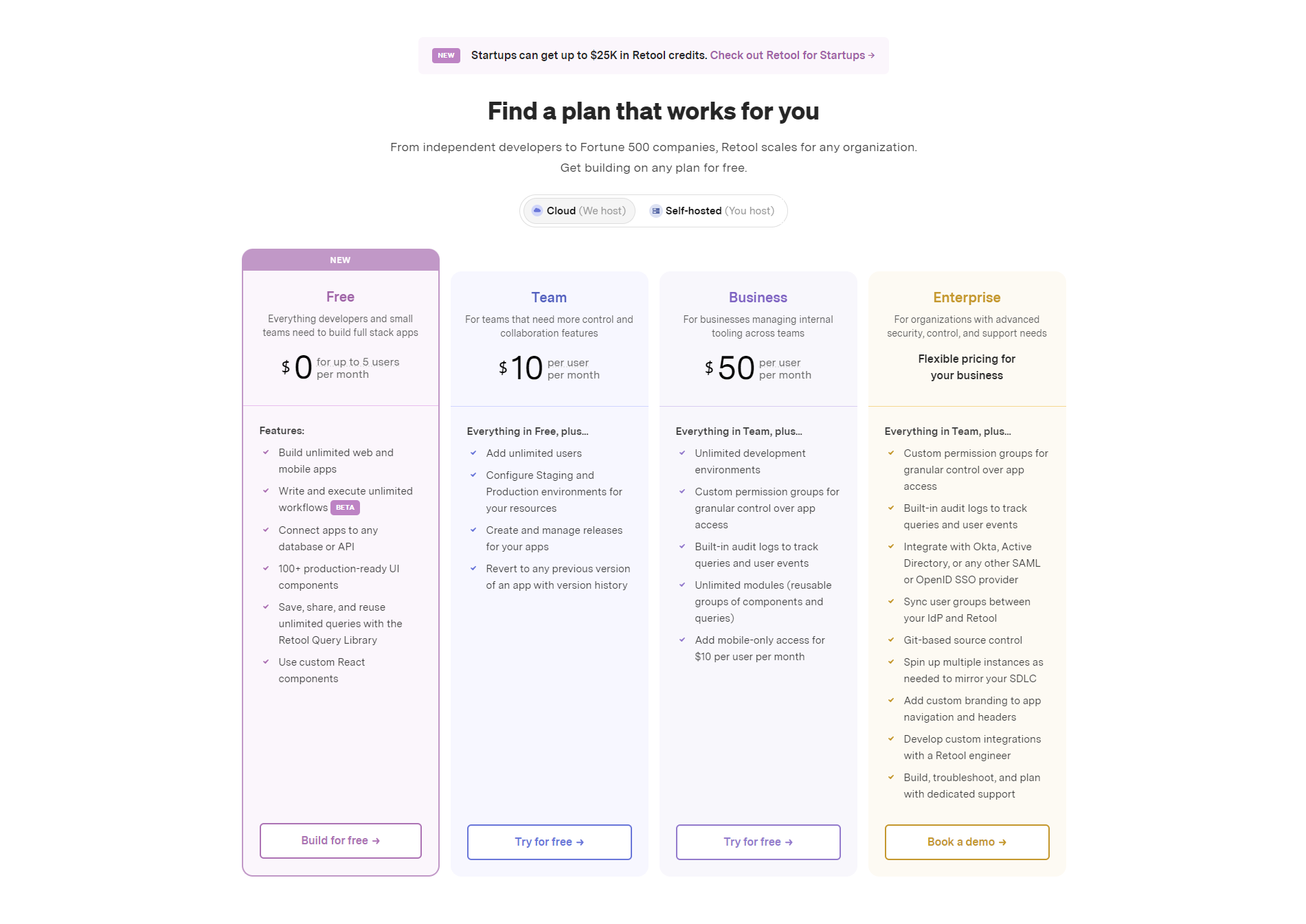Click the BETA badge next to workflows

pos(346,508)
